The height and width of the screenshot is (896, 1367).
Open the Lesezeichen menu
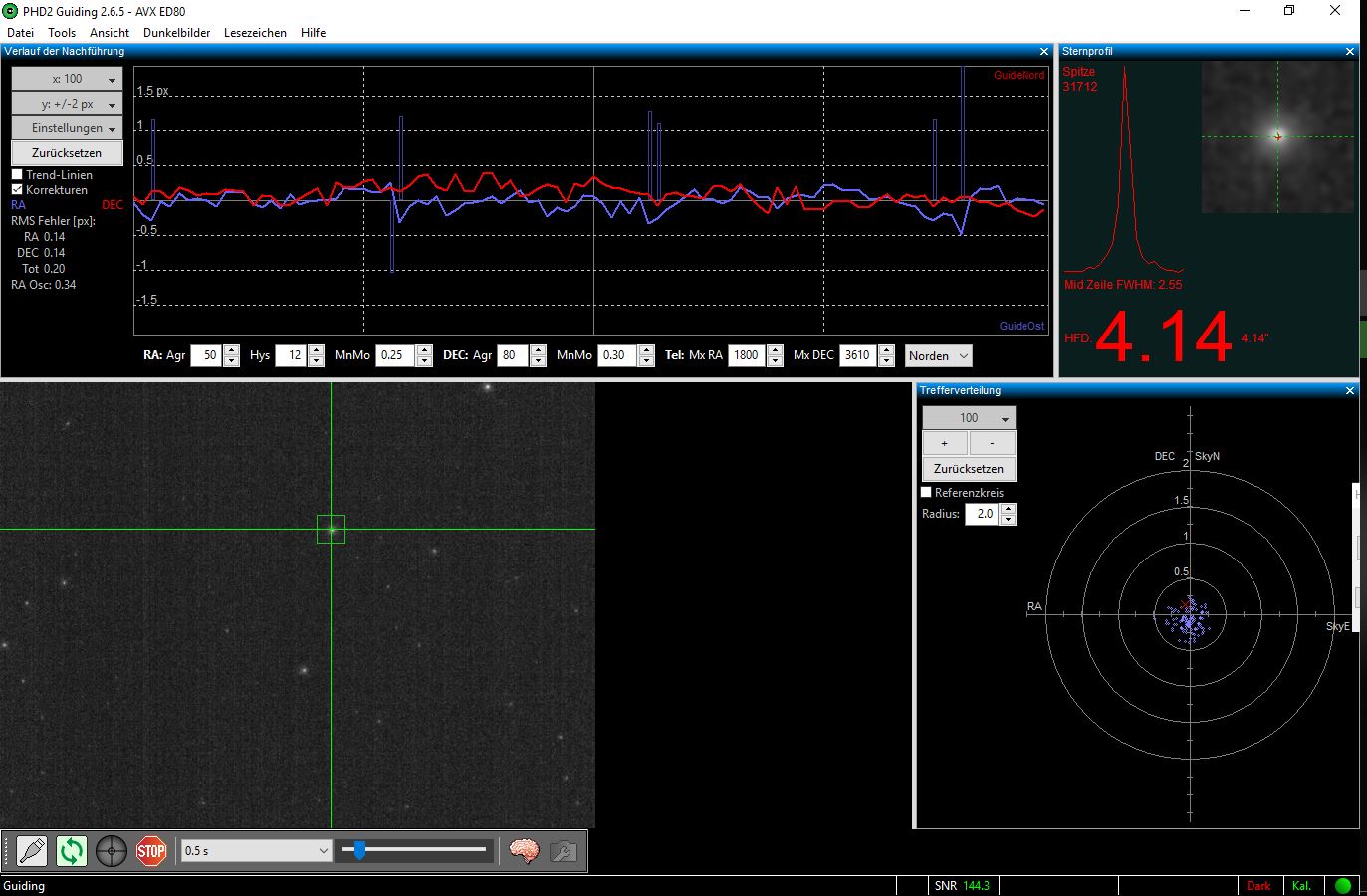coord(255,32)
